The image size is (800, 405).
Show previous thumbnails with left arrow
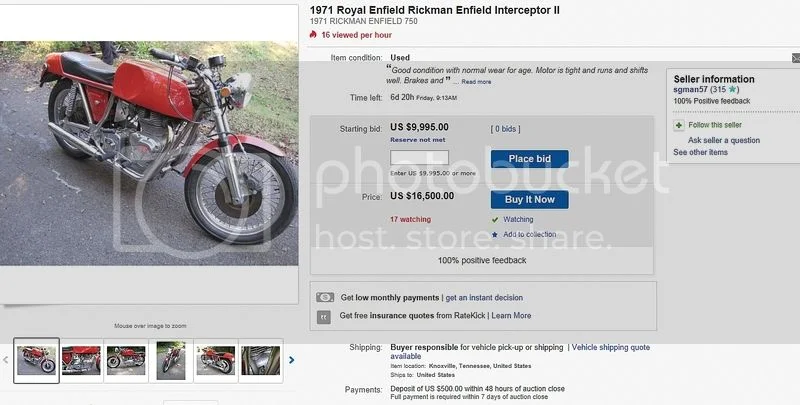pos(6,360)
